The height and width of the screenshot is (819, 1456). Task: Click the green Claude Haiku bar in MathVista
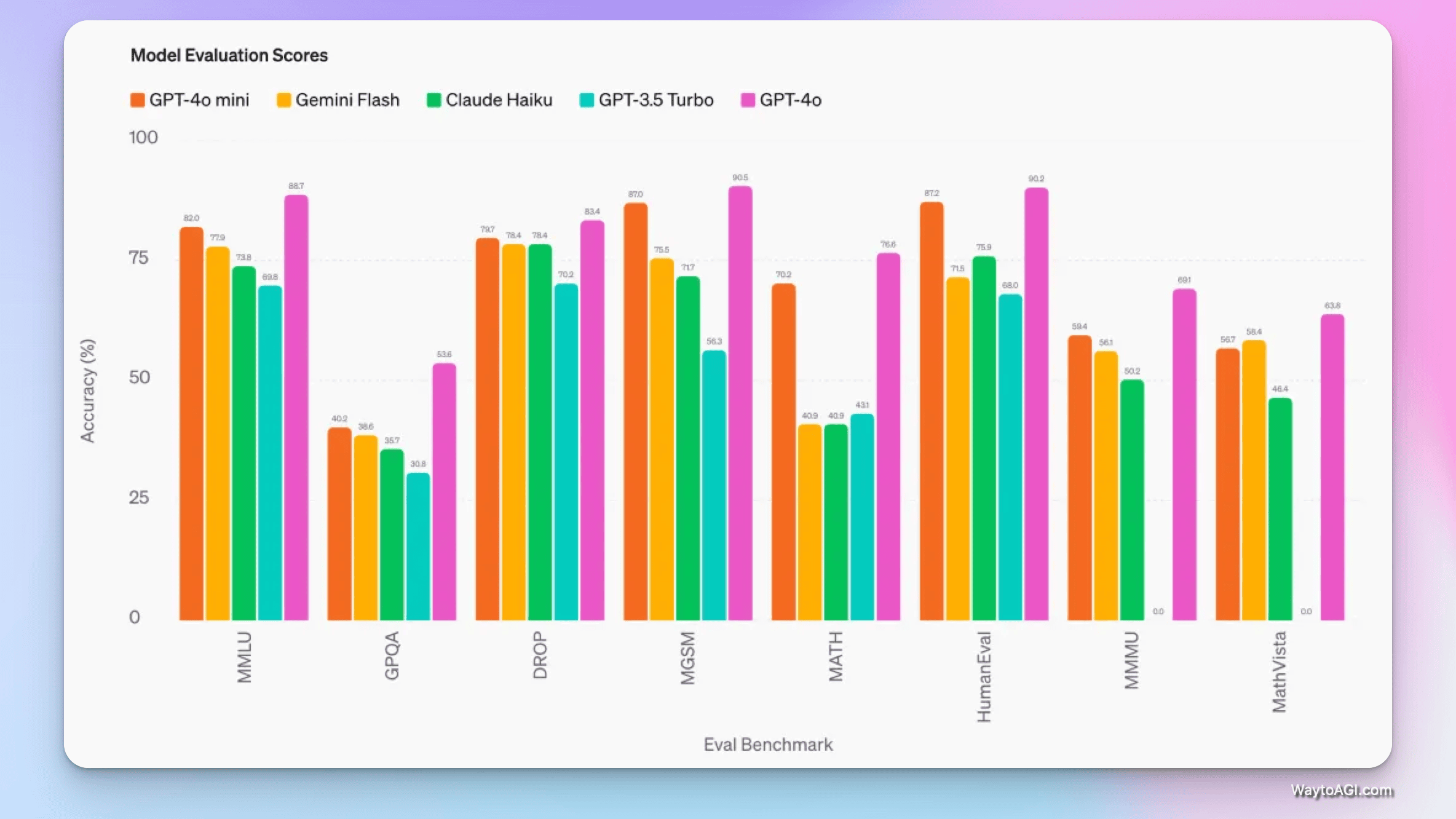pyautogui.click(x=1280, y=509)
